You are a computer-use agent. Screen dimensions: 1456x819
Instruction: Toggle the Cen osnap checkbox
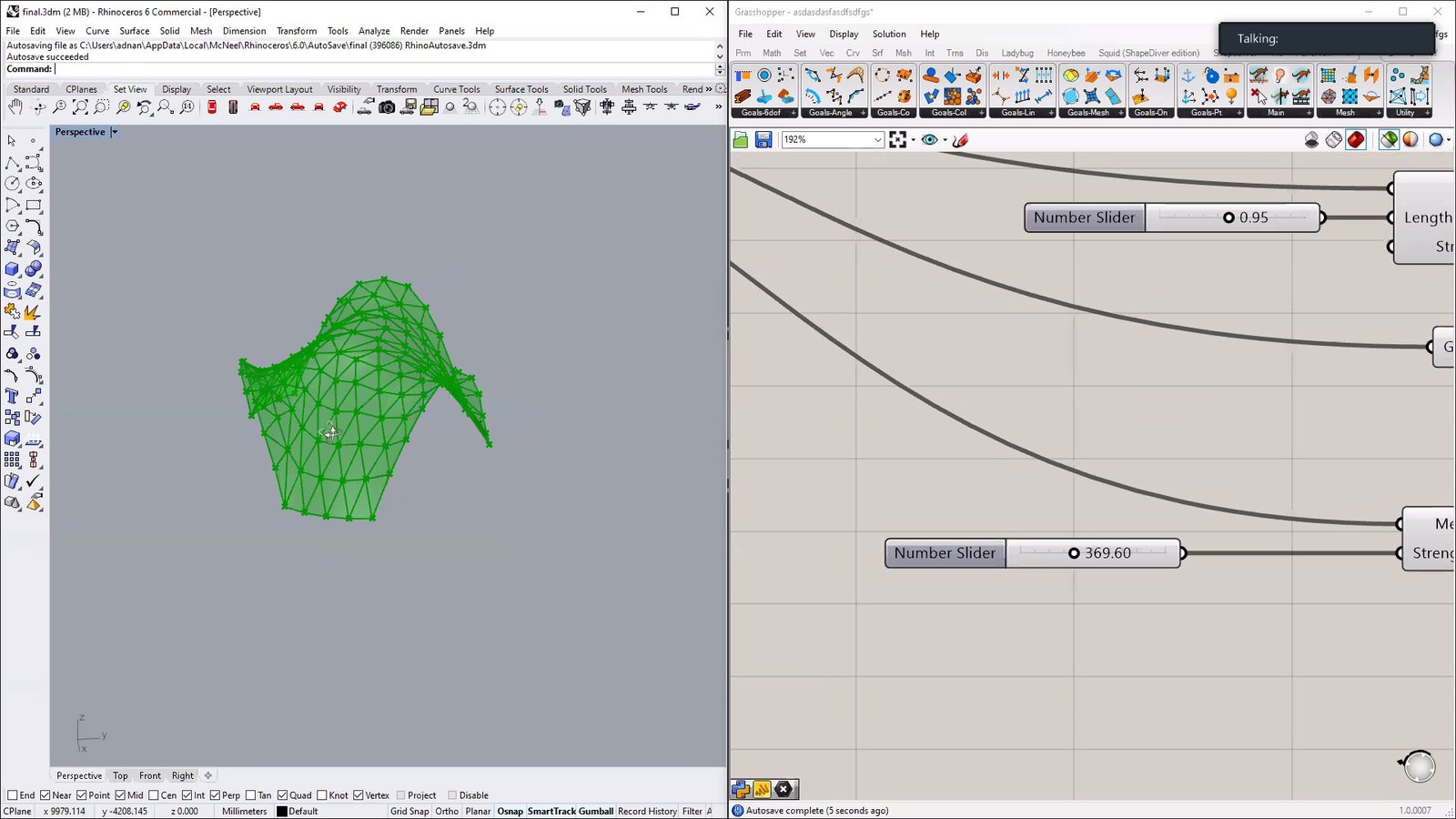click(154, 795)
